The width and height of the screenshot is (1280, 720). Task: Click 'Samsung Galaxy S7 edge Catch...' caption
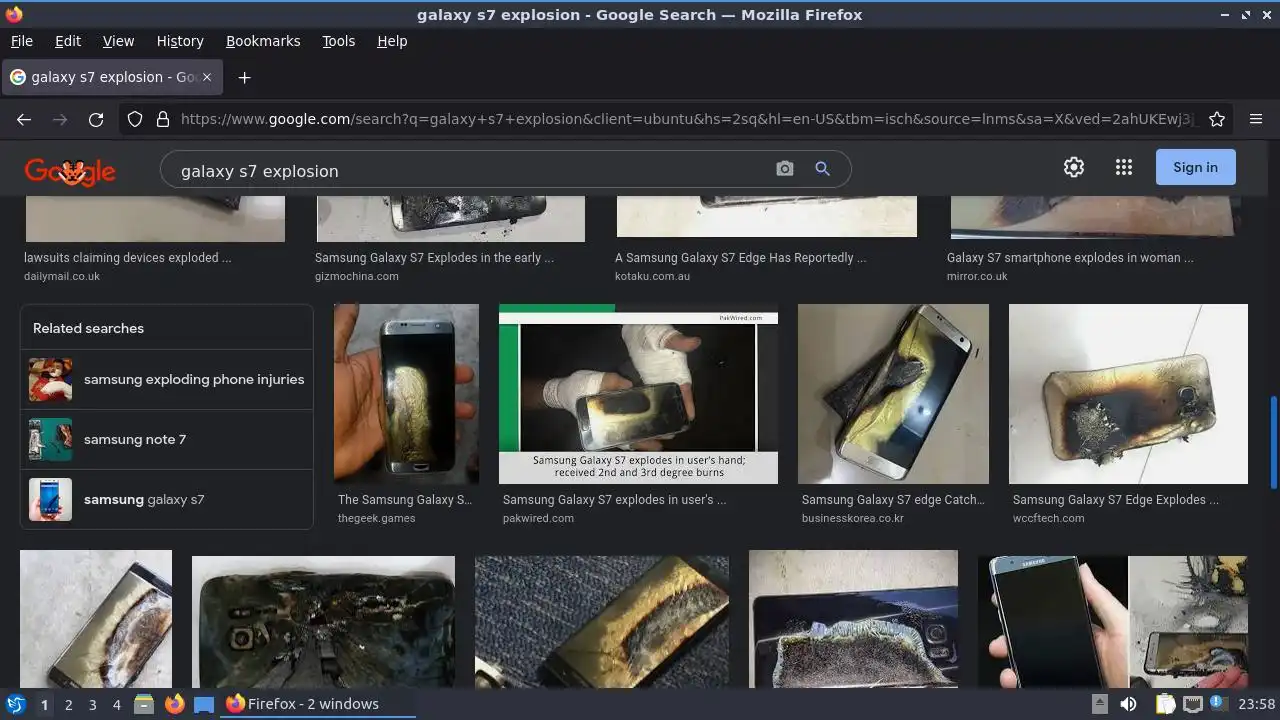tap(893, 499)
